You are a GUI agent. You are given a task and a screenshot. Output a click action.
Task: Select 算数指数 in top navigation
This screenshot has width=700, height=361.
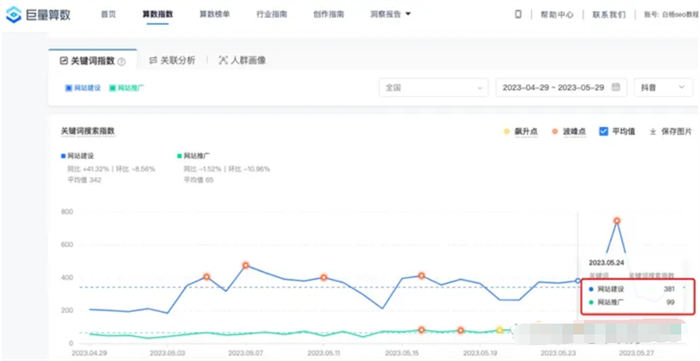(x=158, y=14)
